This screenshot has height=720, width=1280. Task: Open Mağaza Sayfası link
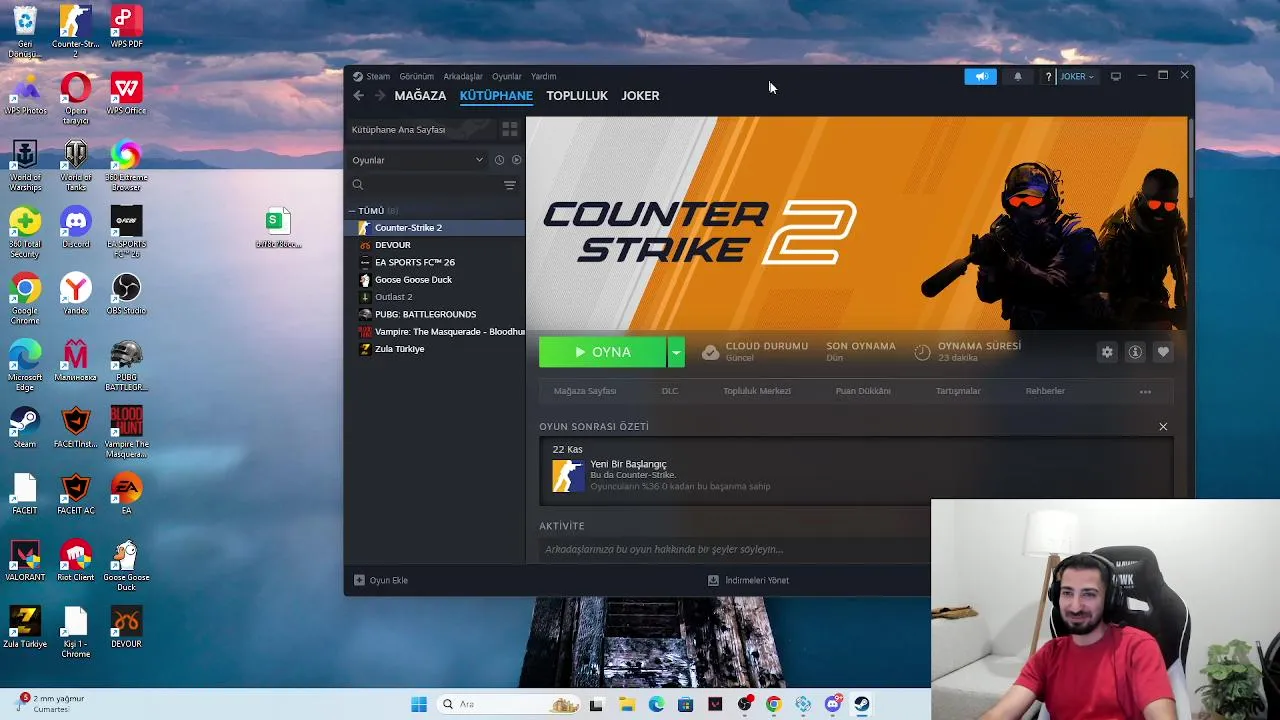pos(585,391)
